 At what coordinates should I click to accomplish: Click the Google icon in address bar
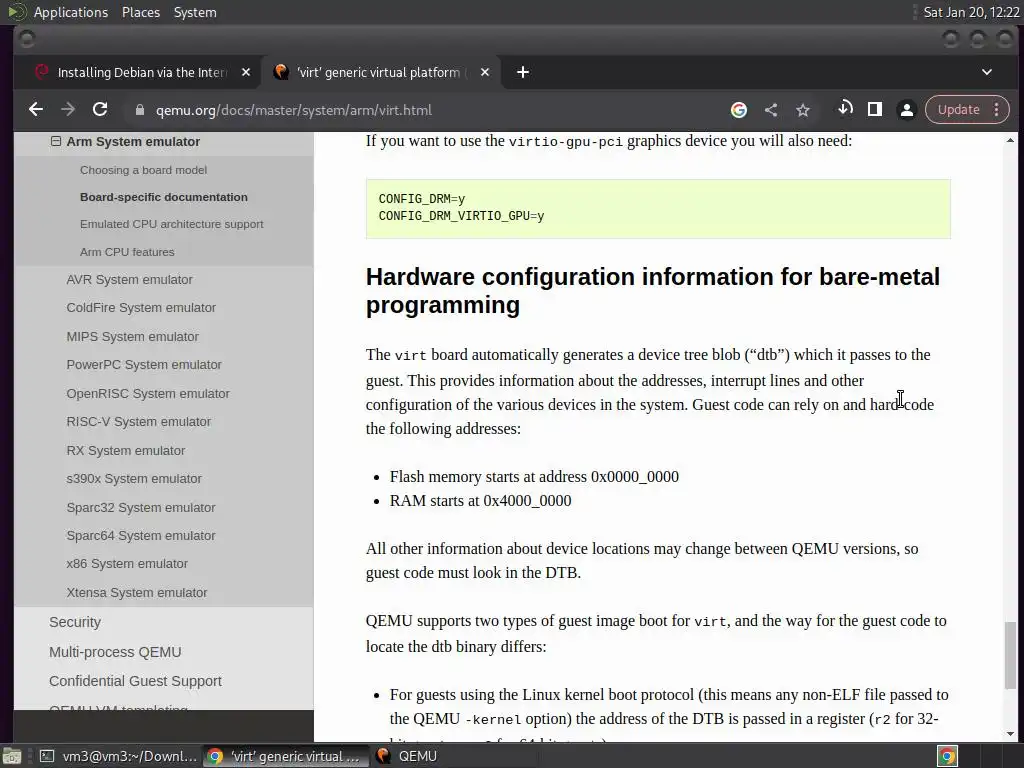tap(739, 110)
